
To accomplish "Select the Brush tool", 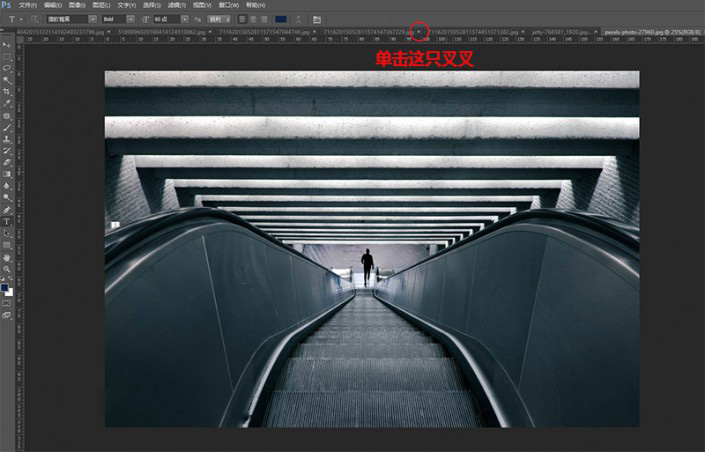I will (7, 127).
